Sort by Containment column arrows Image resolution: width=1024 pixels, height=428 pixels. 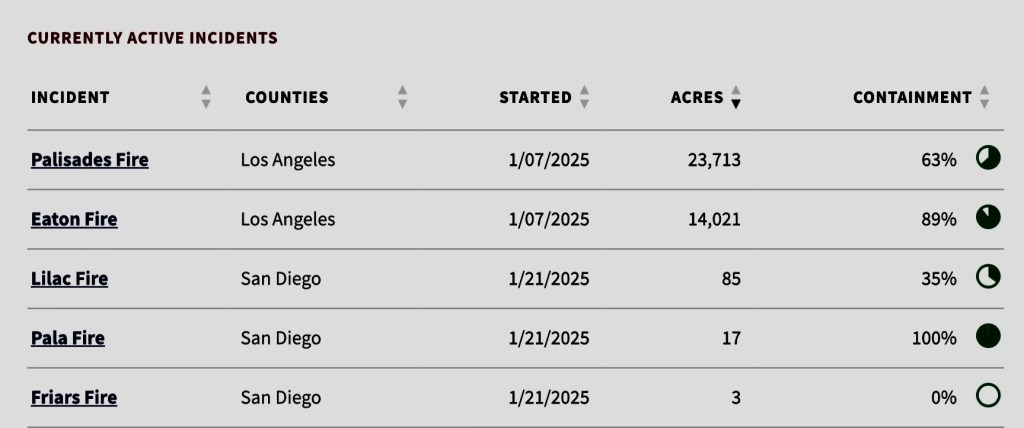[984, 97]
